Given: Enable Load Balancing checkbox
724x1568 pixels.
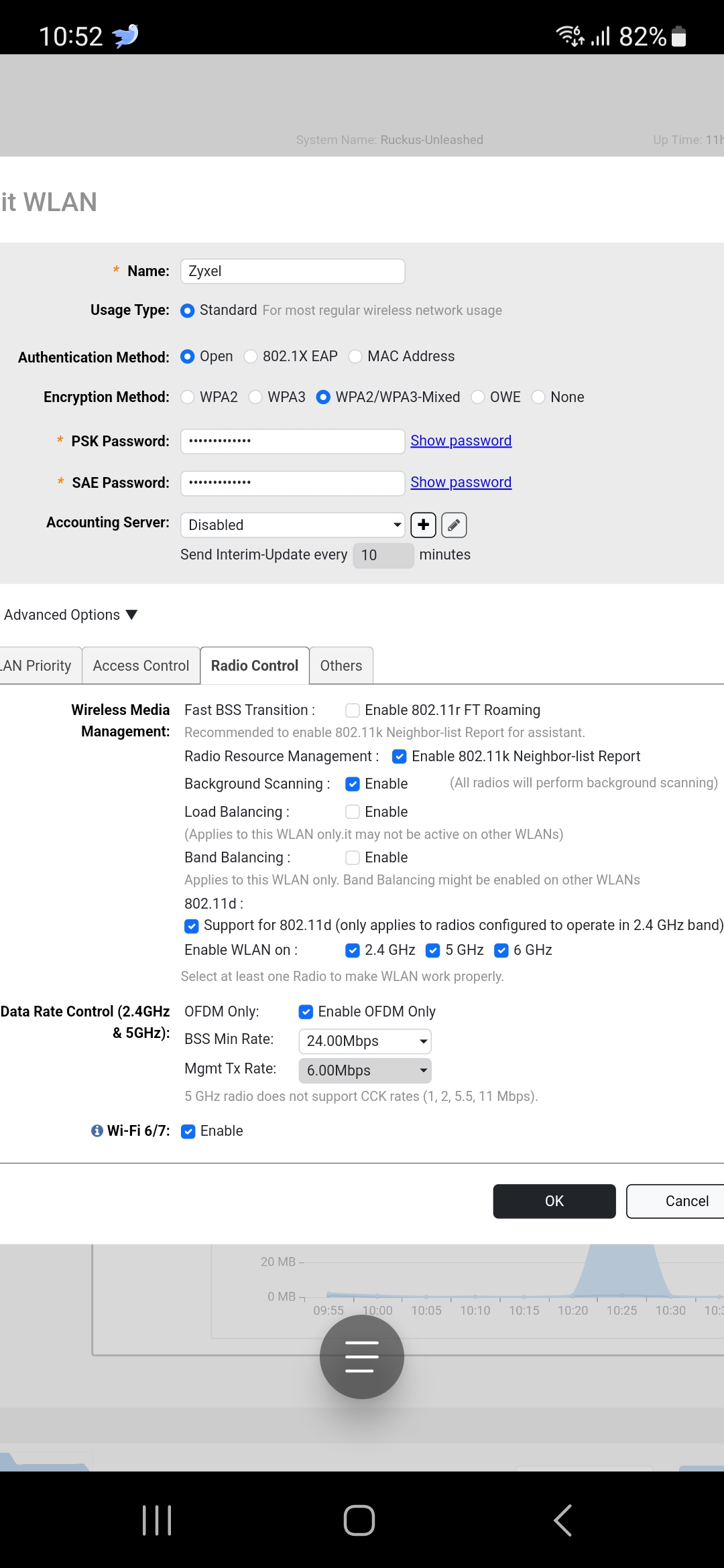Looking at the screenshot, I should click(353, 812).
